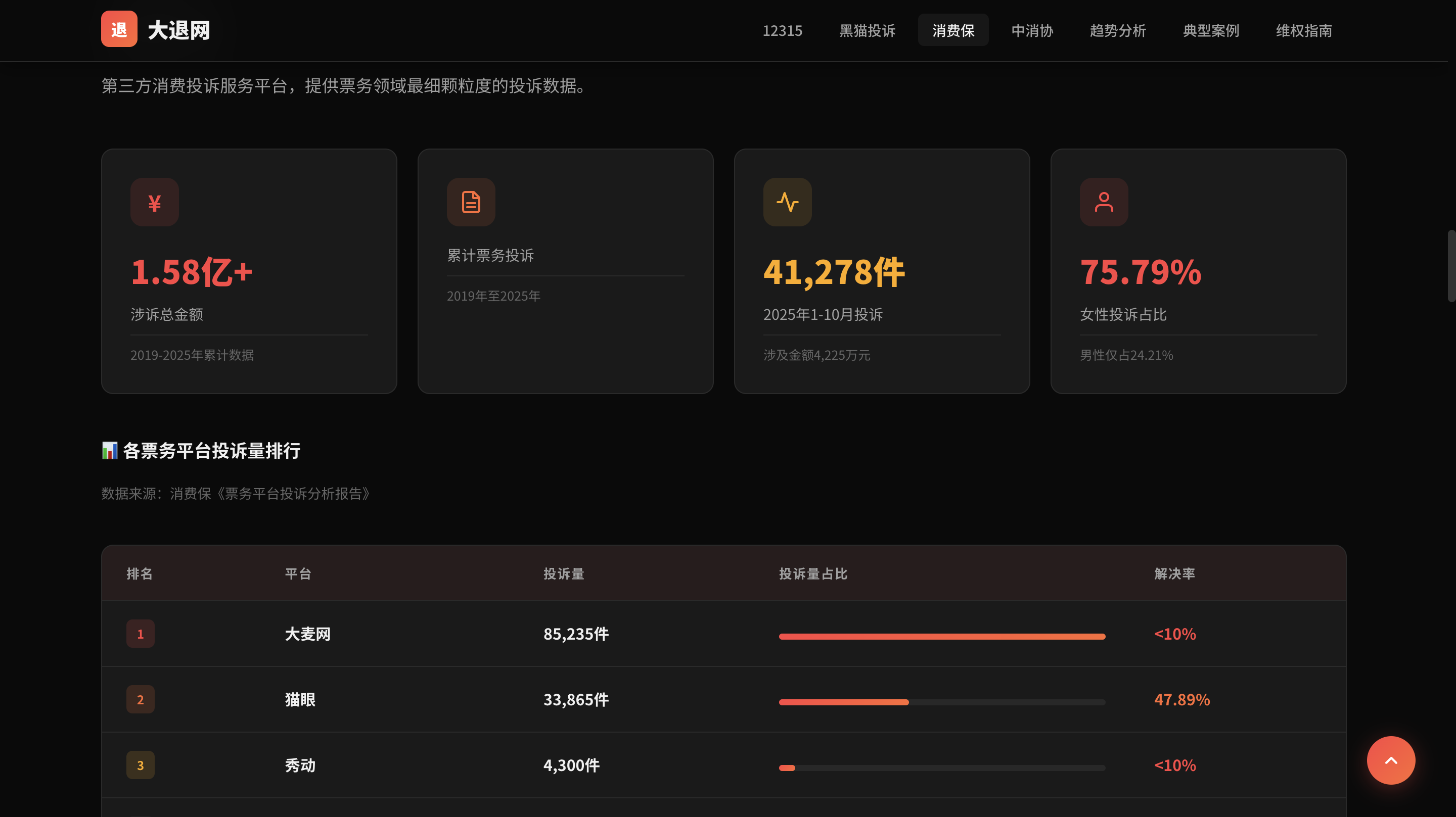Click the 大退网 site title
Screen dimensions: 1456x817
[x=178, y=30]
